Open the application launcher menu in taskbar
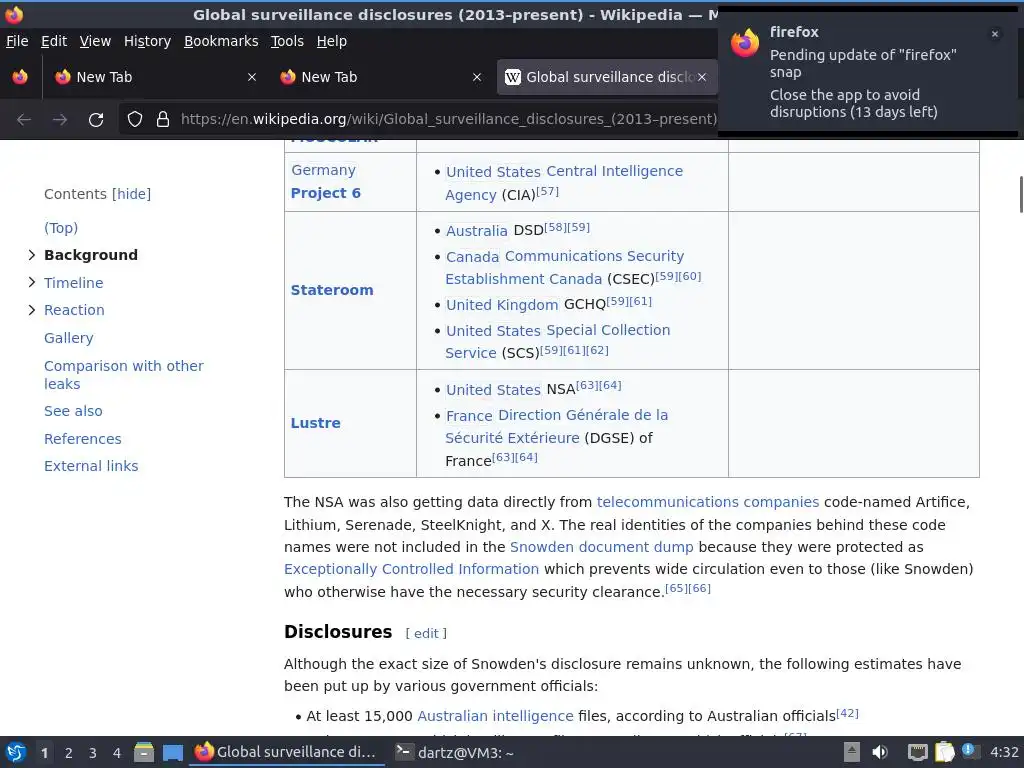 click(16, 752)
